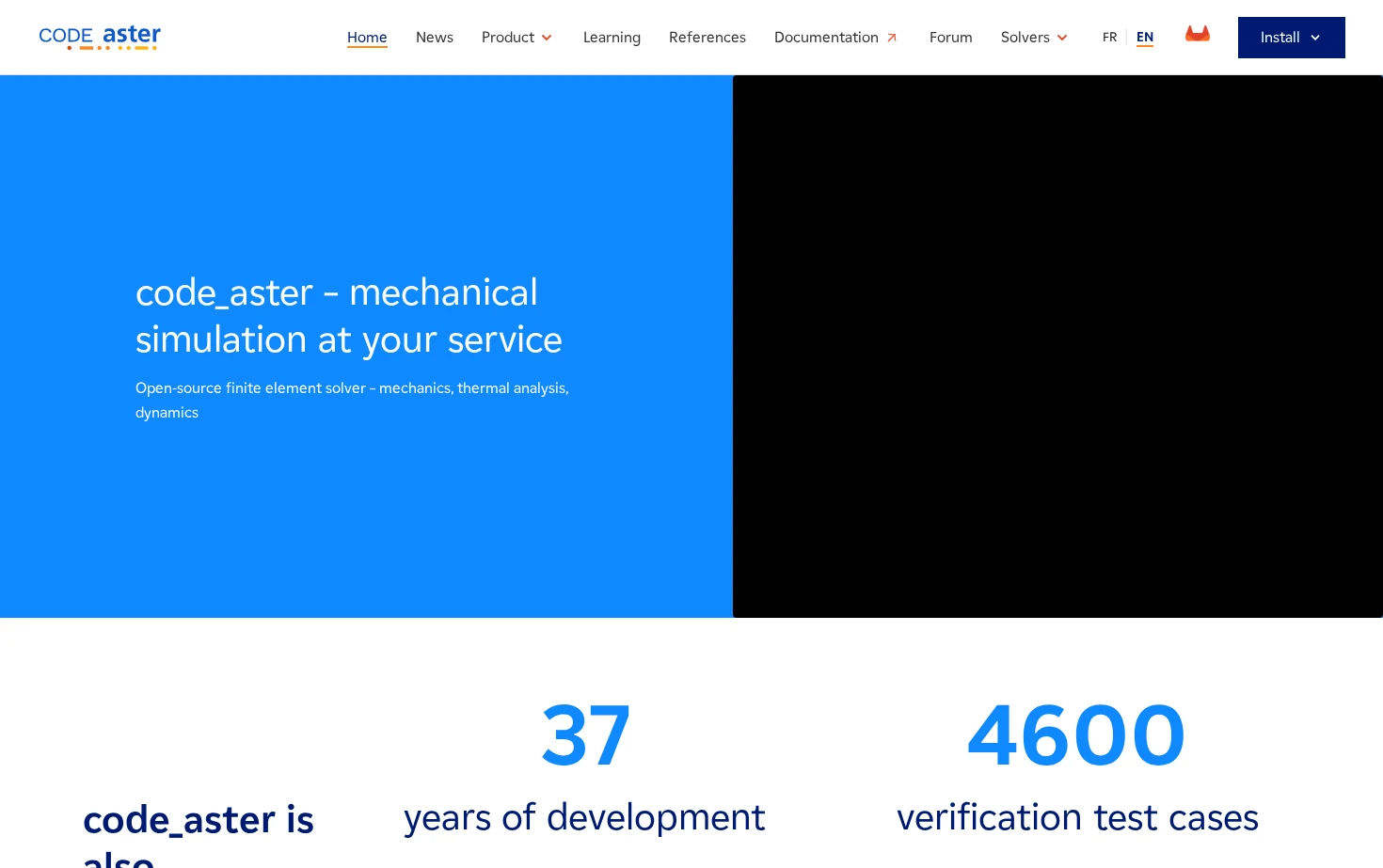The width and height of the screenshot is (1383, 868).
Task: Visit the References page
Action: coord(707,38)
